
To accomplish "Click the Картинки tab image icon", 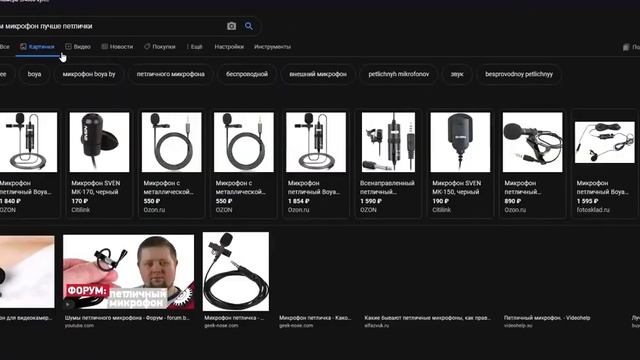I will point(23,47).
